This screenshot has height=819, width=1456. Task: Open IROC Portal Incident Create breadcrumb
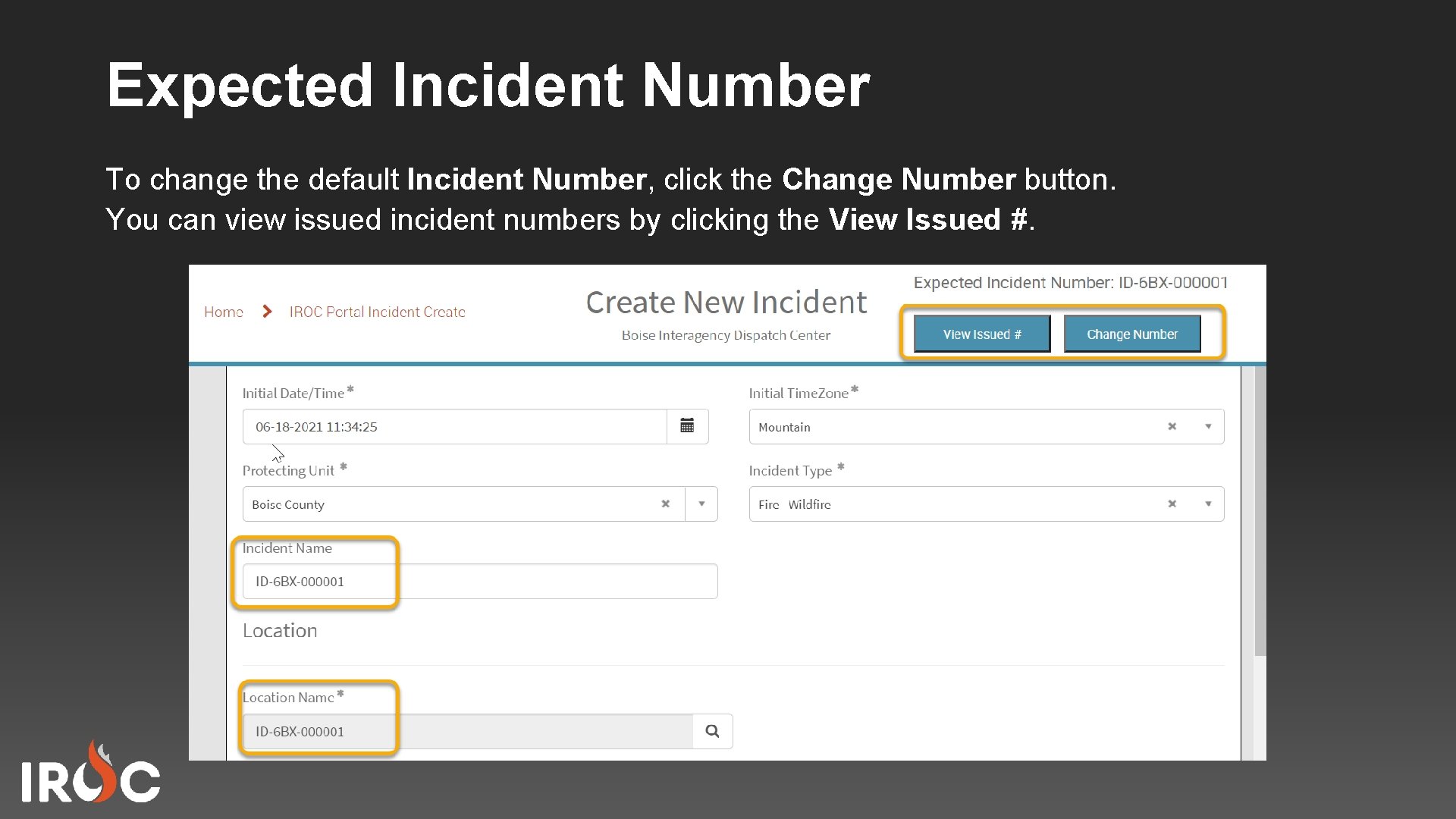[377, 312]
